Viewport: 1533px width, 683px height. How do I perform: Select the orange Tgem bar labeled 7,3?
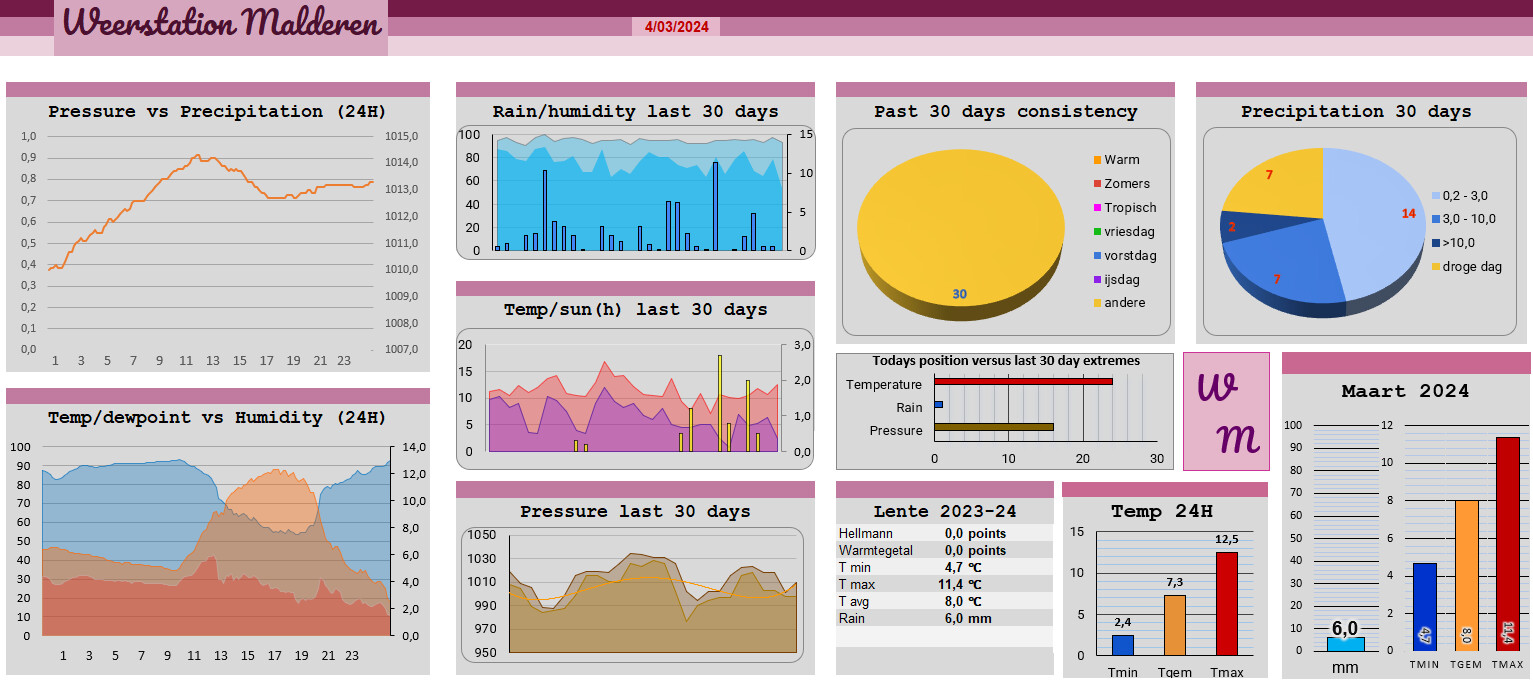pos(1175,624)
